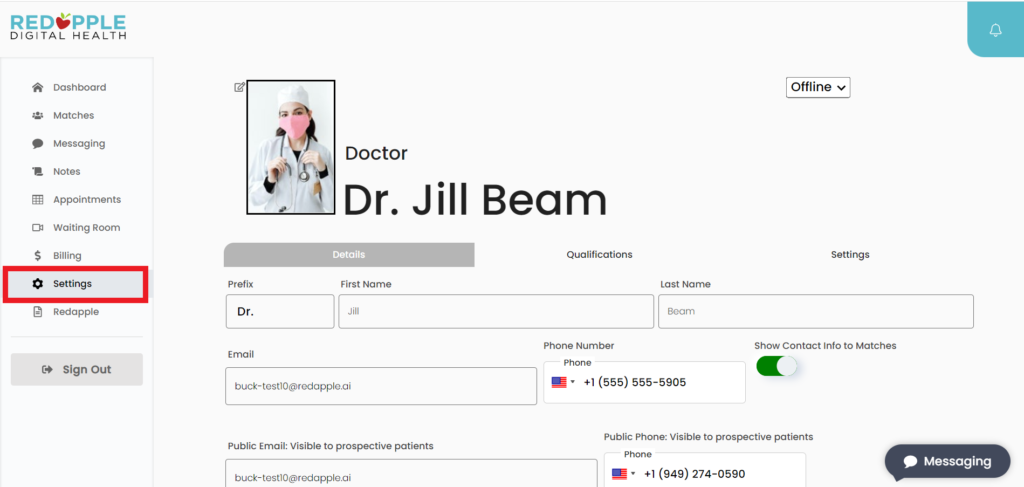The width and height of the screenshot is (1024, 487).
Task: Open the notifications bell icon
Action: tap(995, 31)
